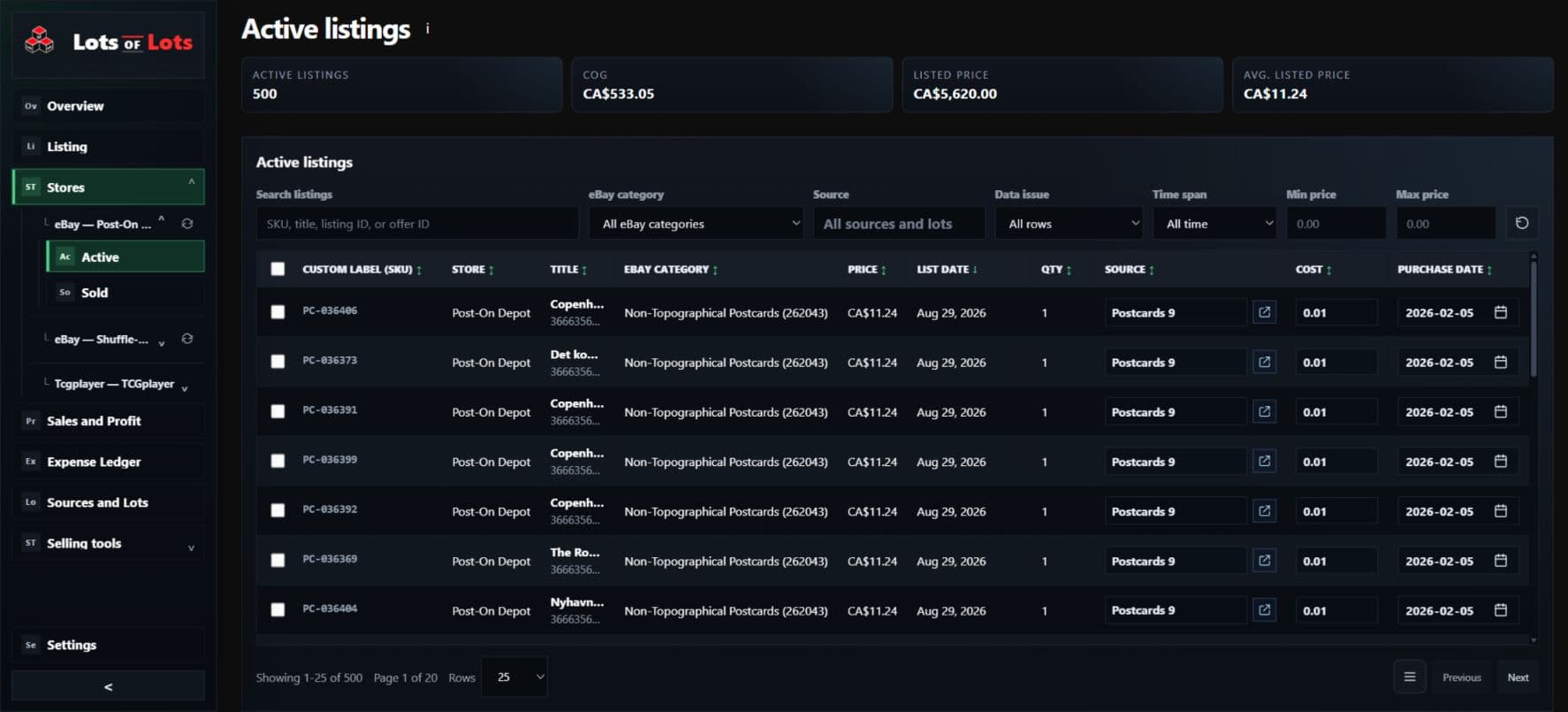Toggle the select-all rows checkbox

click(x=278, y=269)
